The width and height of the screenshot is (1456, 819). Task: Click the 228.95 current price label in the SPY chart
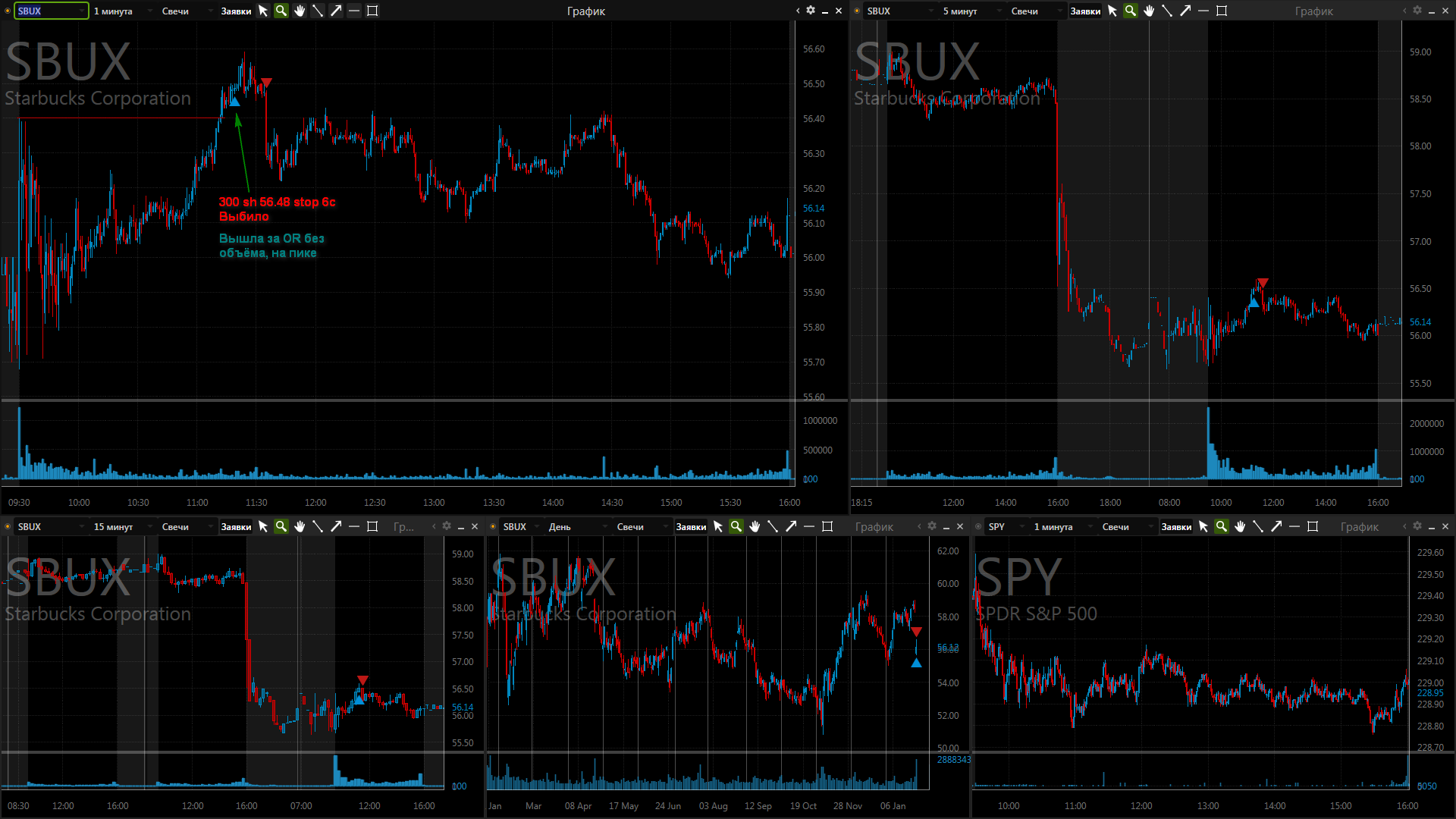[1430, 692]
